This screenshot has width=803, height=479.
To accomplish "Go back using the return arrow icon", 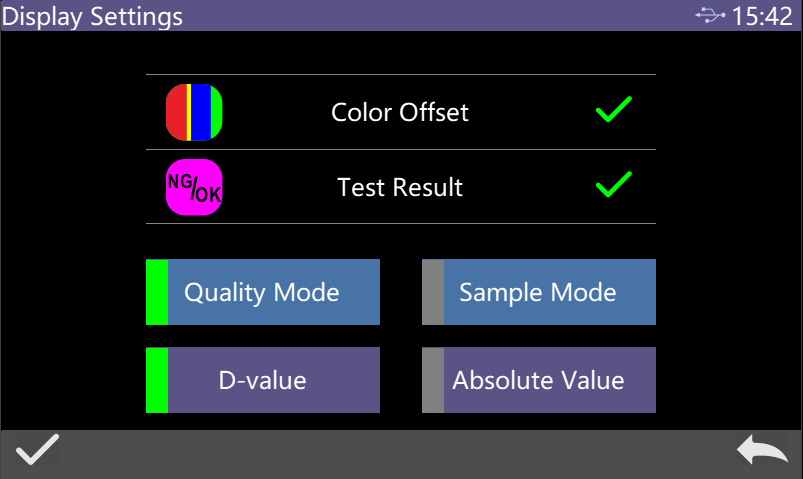I will (x=762, y=452).
